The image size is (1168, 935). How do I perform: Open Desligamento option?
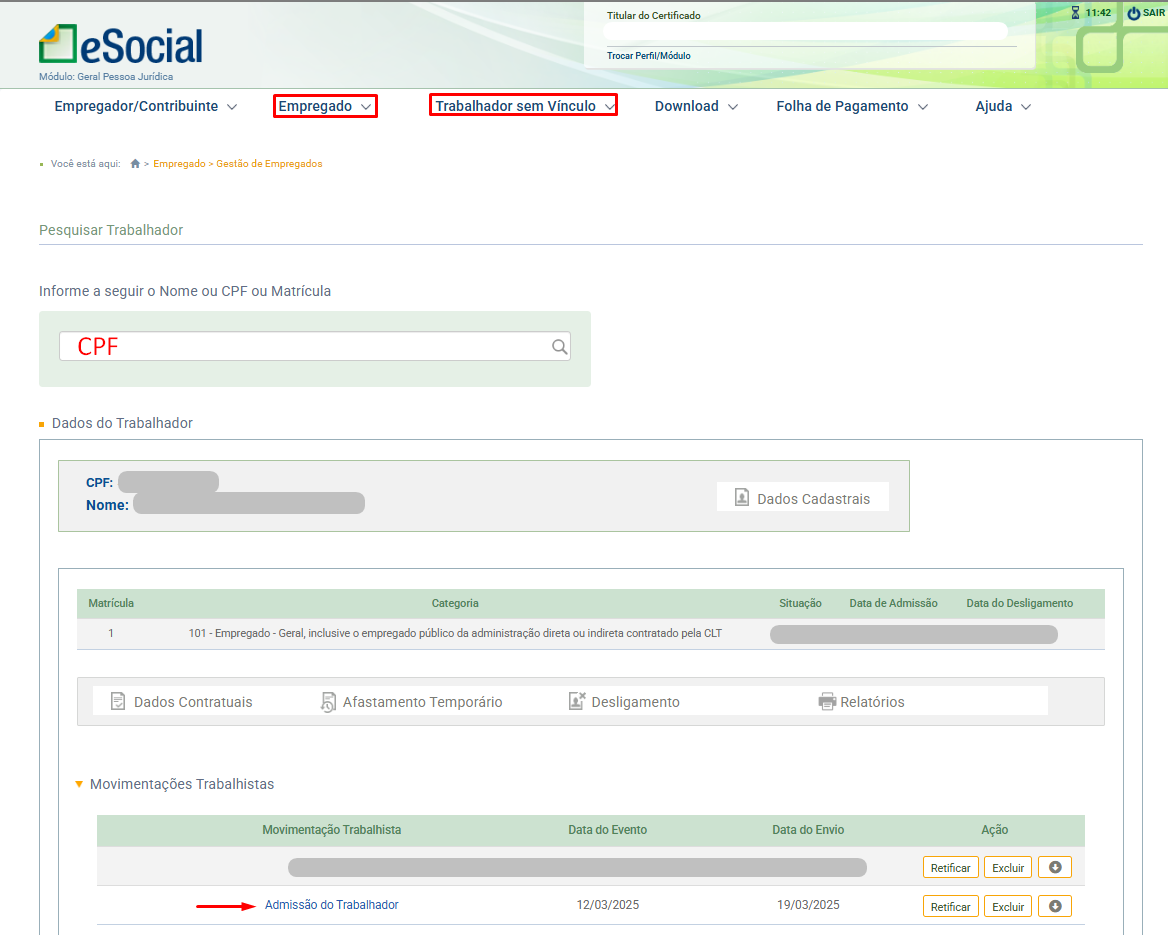click(x=624, y=701)
